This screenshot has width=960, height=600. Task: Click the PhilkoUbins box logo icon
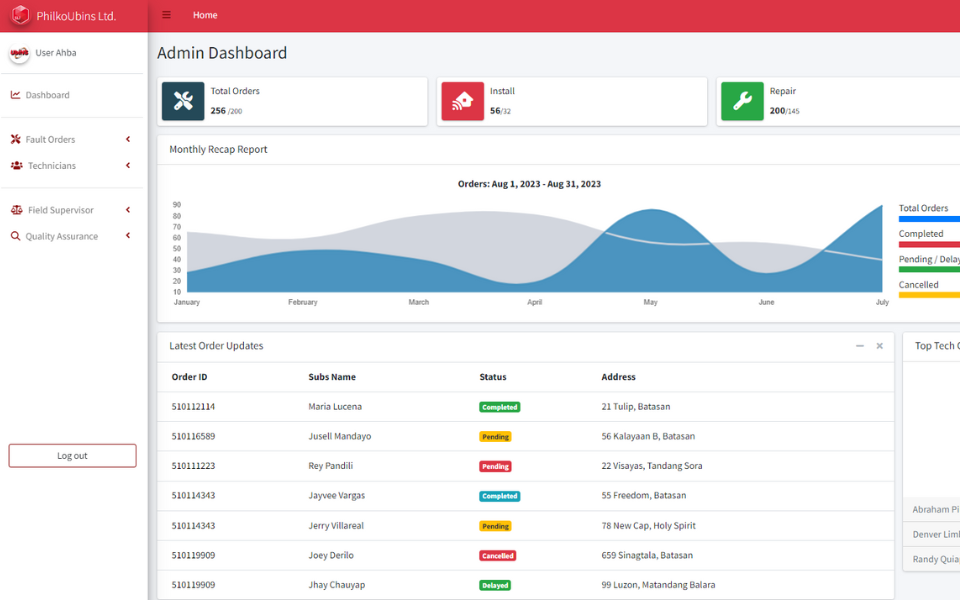click(x=20, y=15)
